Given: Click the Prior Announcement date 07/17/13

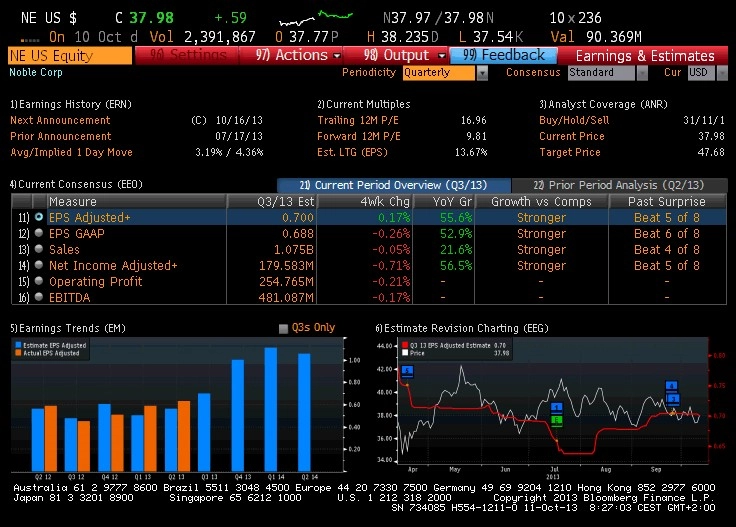Looking at the screenshot, I should (x=239, y=136).
